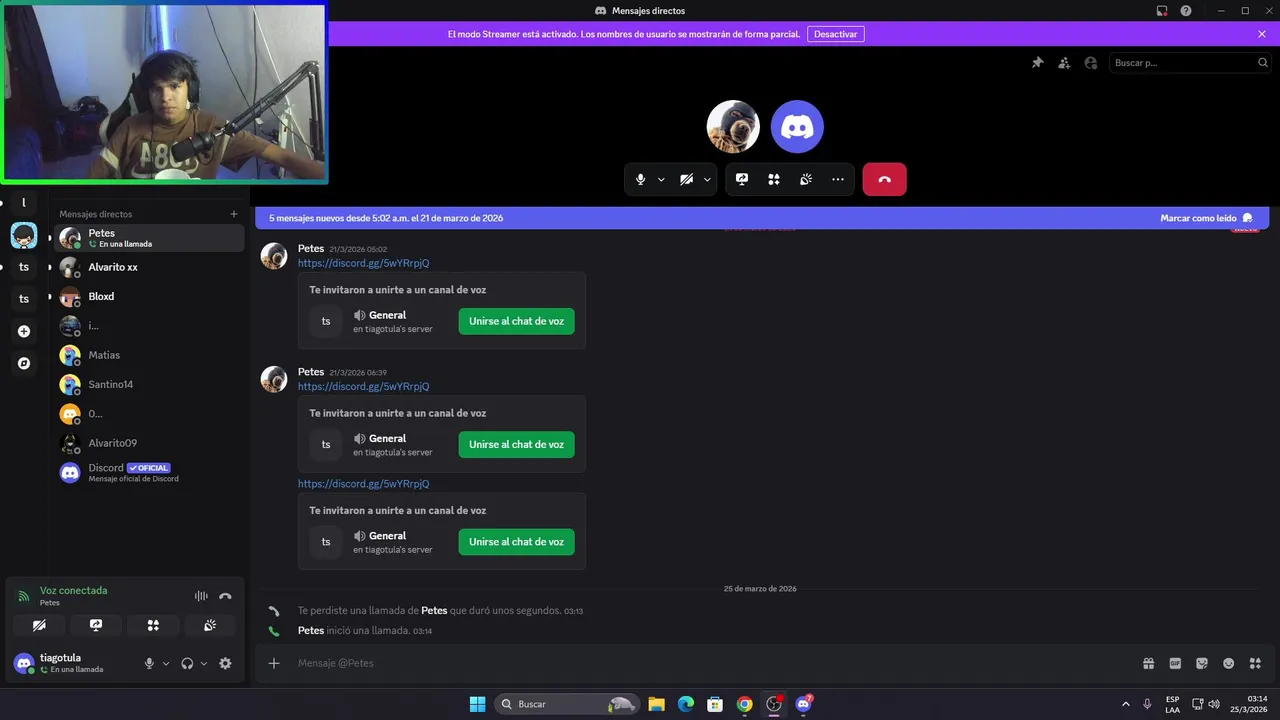Explore discoverable servers compass icon
Image resolution: width=1280 pixels, height=720 pixels.
click(x=24, y=364)
